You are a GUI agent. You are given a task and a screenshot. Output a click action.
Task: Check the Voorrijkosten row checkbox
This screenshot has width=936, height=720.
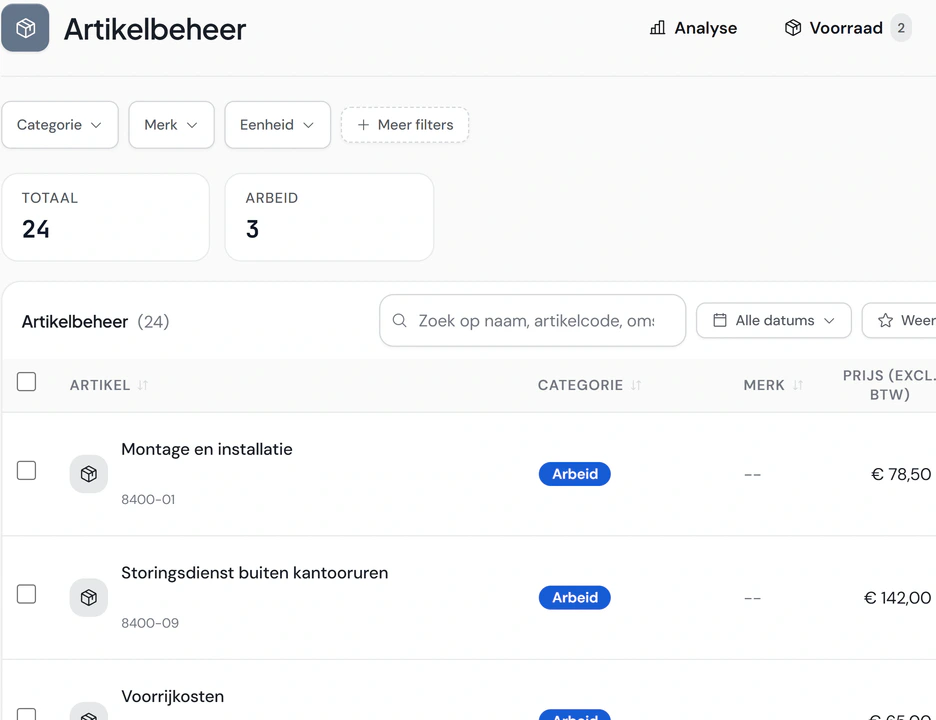click(x=26, y=714)
